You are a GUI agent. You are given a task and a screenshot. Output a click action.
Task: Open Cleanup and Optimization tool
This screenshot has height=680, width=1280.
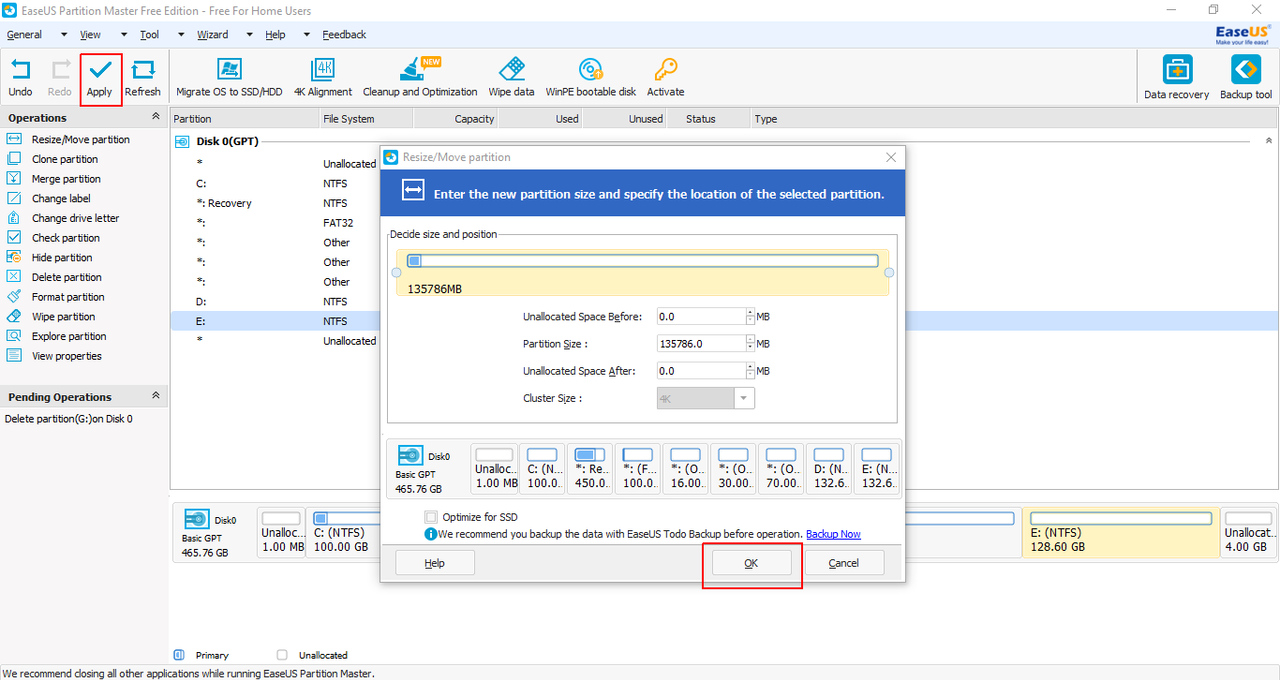(420, 78)
